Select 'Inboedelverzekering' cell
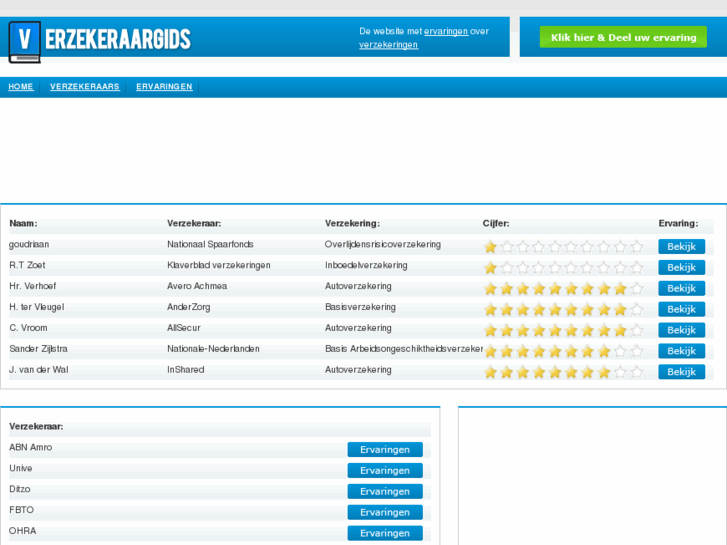727x545 pixels. (x=366, y=265)
